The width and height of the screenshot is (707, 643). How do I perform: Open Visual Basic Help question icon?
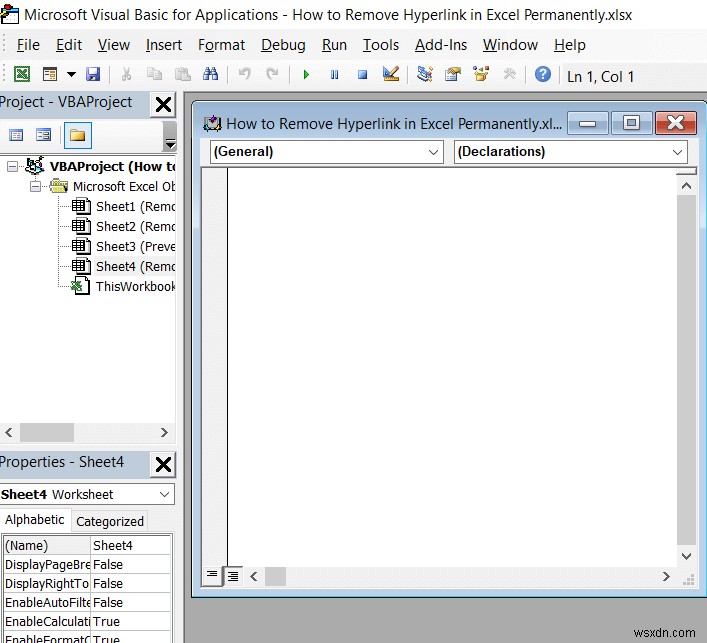click(543, 74)
